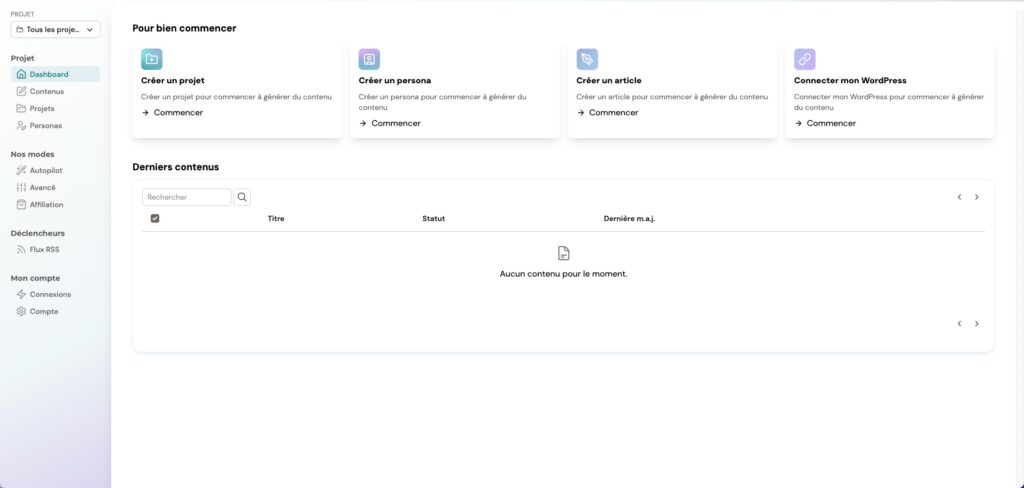The width and height of the screenshot is (1024, 488).
Task: Click the Créer un persona portrait icon
Action: [369, 59]
